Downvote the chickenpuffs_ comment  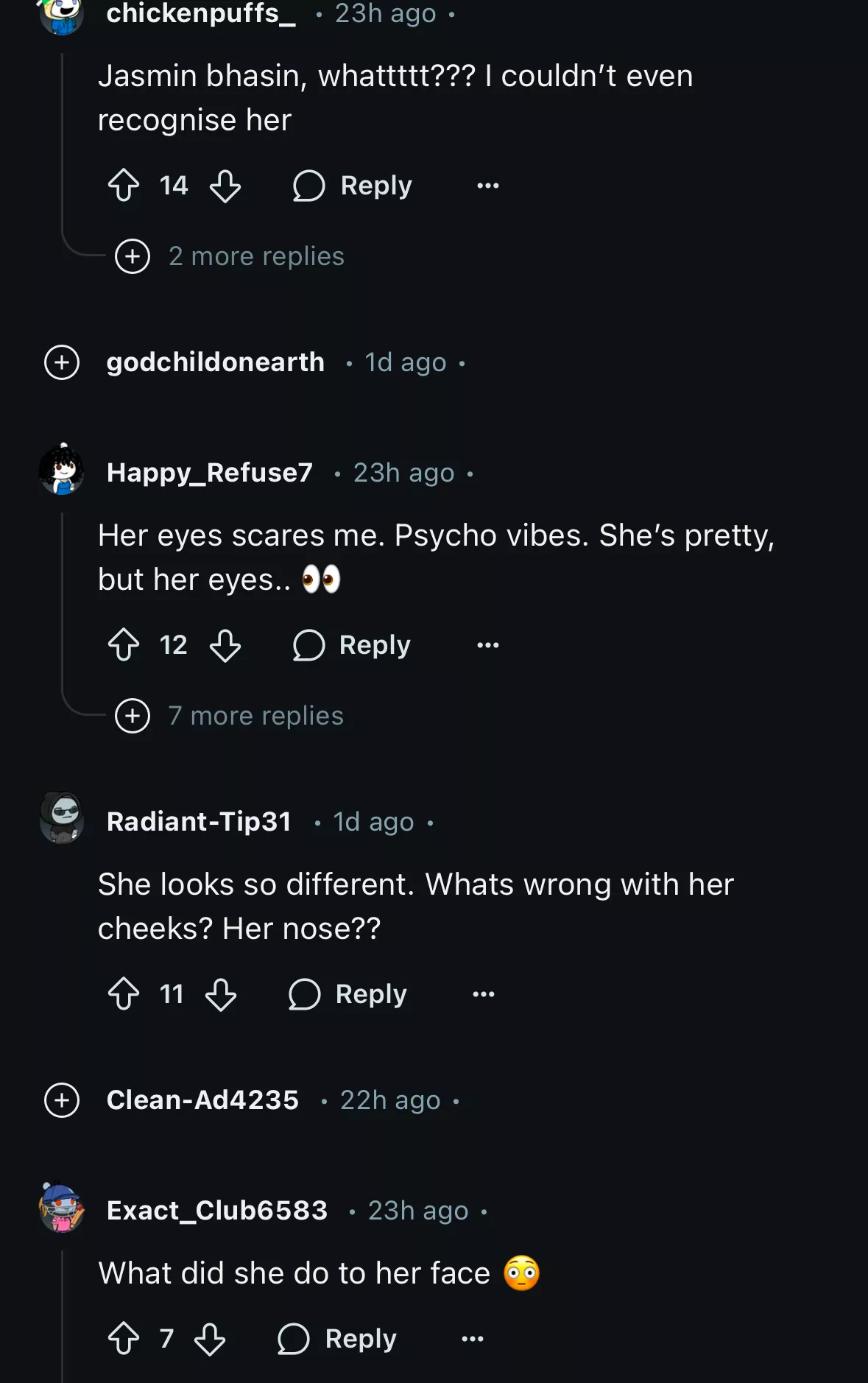[225, 186]
